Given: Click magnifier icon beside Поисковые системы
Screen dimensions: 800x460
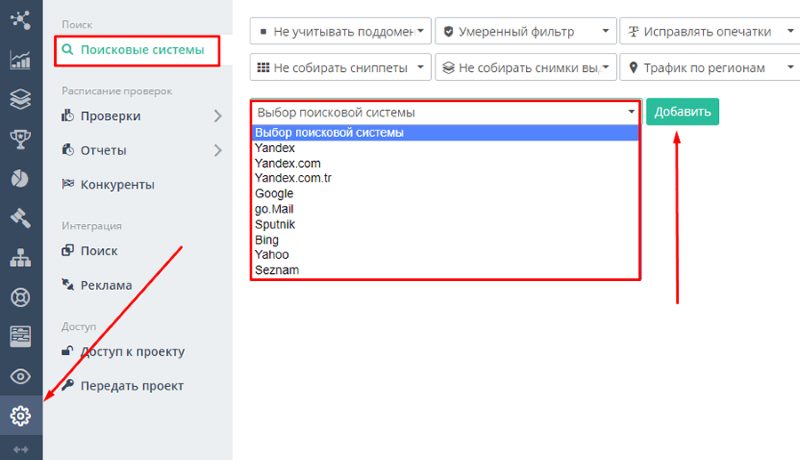Looking at the screenshot, I should [67, 49].
